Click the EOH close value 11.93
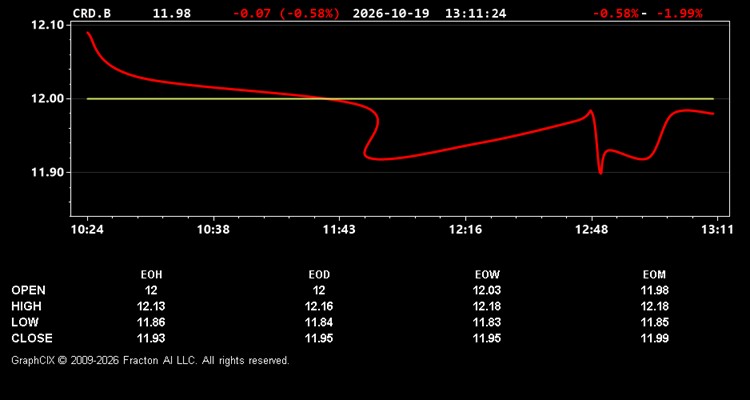750x400 pixels. point(151,338)
